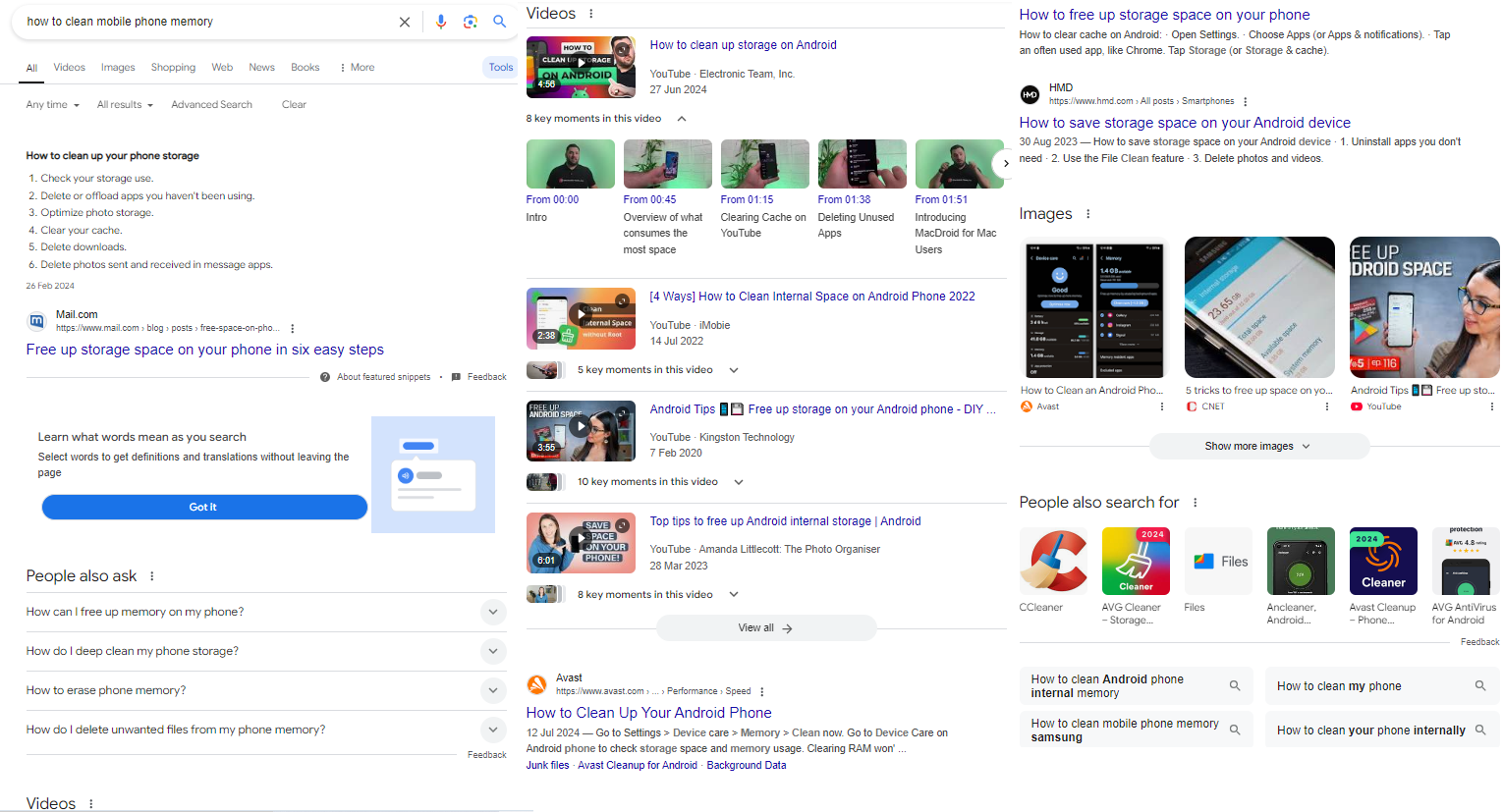Viewport: 1503px width, 812px height.
Task: Click search icon on 'How to clean your phone internally'
Action: pos(1480,730)
